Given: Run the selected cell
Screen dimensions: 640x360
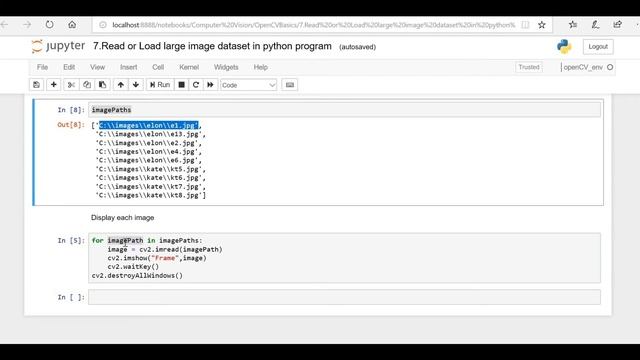Looking at the screenshot, I should [160, 85].
